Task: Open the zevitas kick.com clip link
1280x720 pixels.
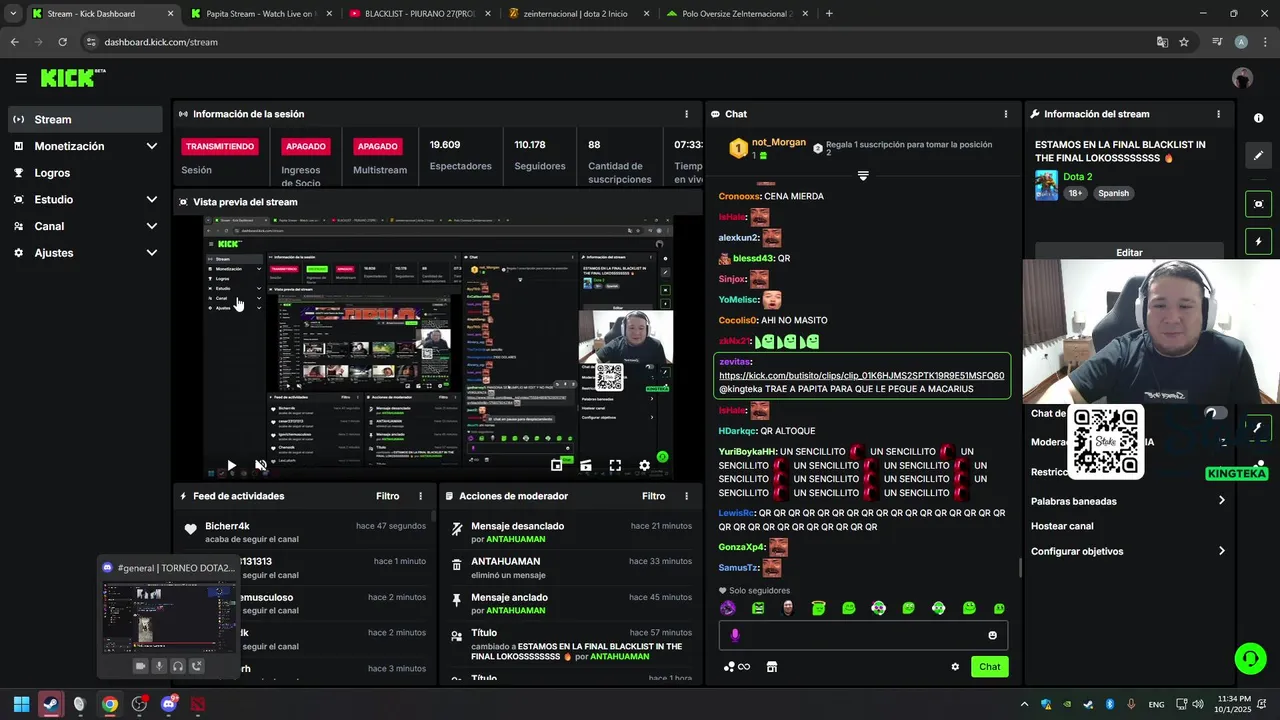Action: coord(861,376)
